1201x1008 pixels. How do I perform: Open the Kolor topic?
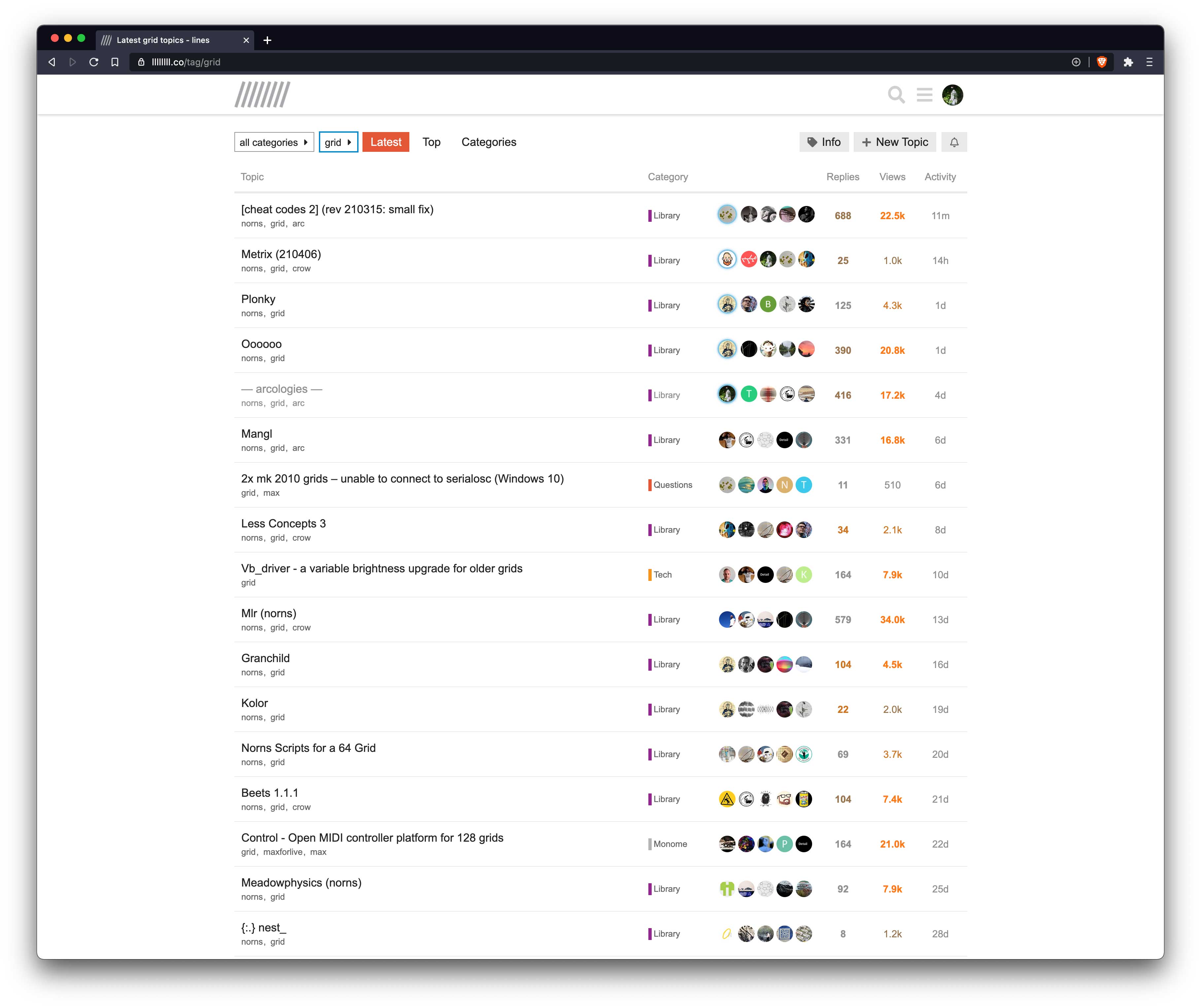pos(255,703)
